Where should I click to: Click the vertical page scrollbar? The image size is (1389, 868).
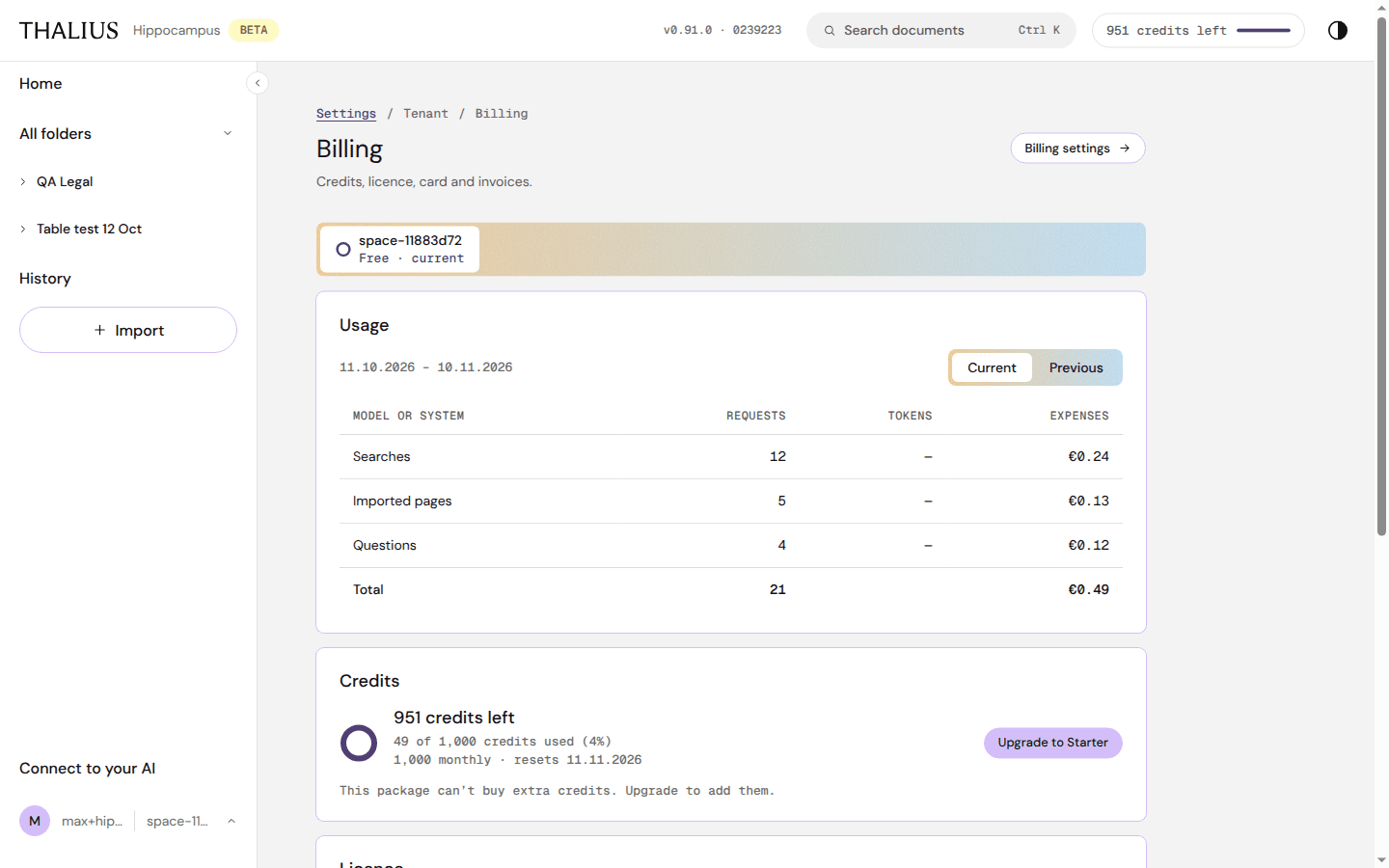tap(1381, 277)
